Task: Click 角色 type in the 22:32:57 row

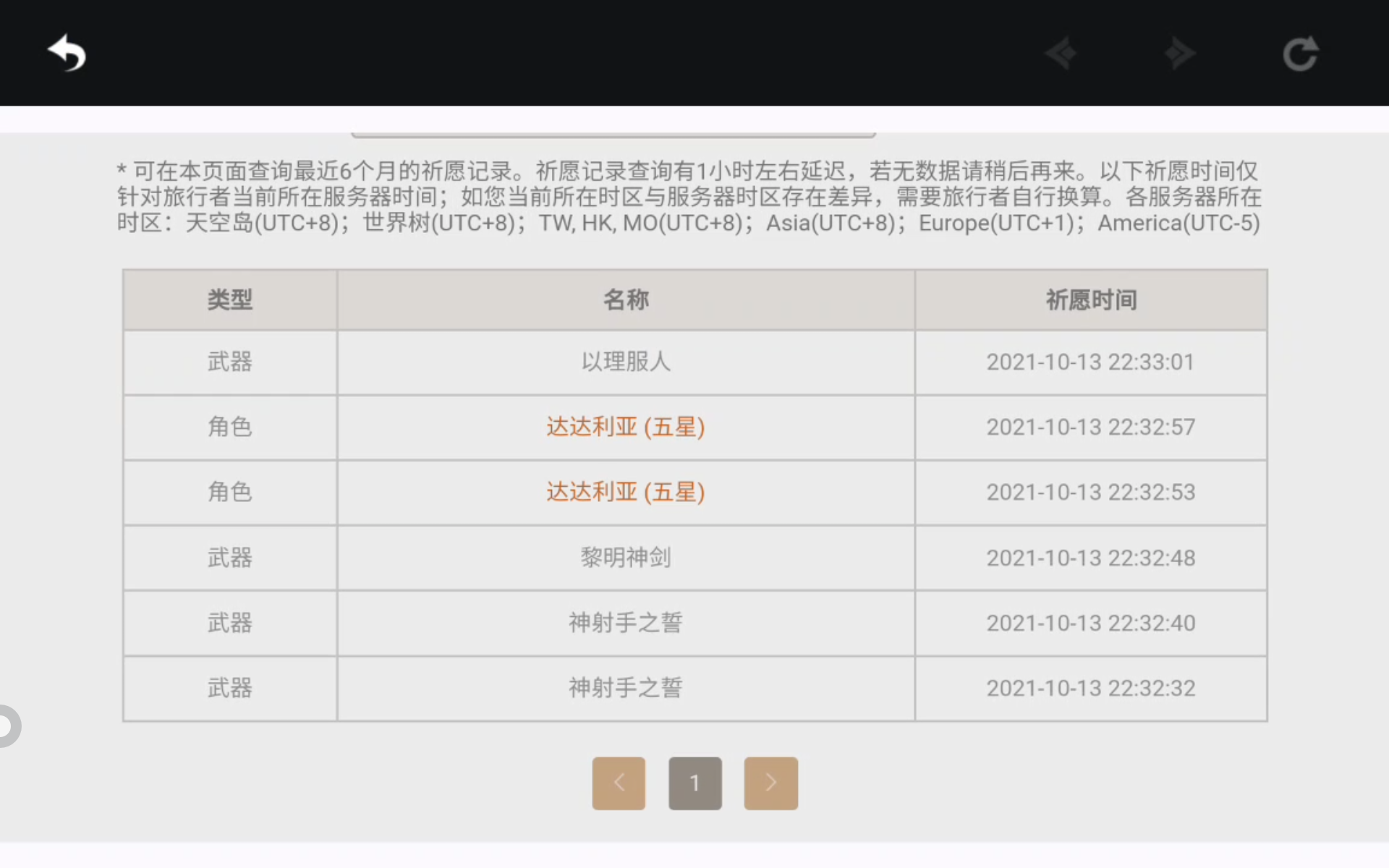Action: click(x=230, y=427)
